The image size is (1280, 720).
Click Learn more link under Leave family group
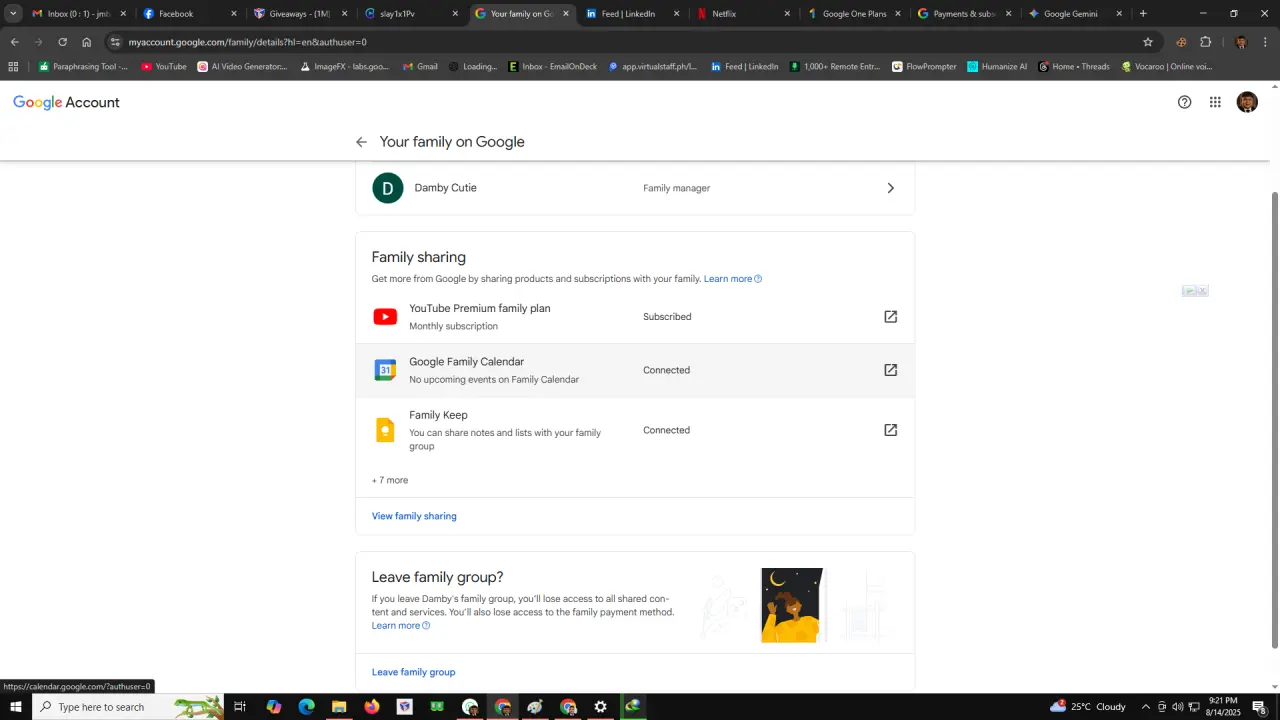pyautogui.click(x=401, y=626)
